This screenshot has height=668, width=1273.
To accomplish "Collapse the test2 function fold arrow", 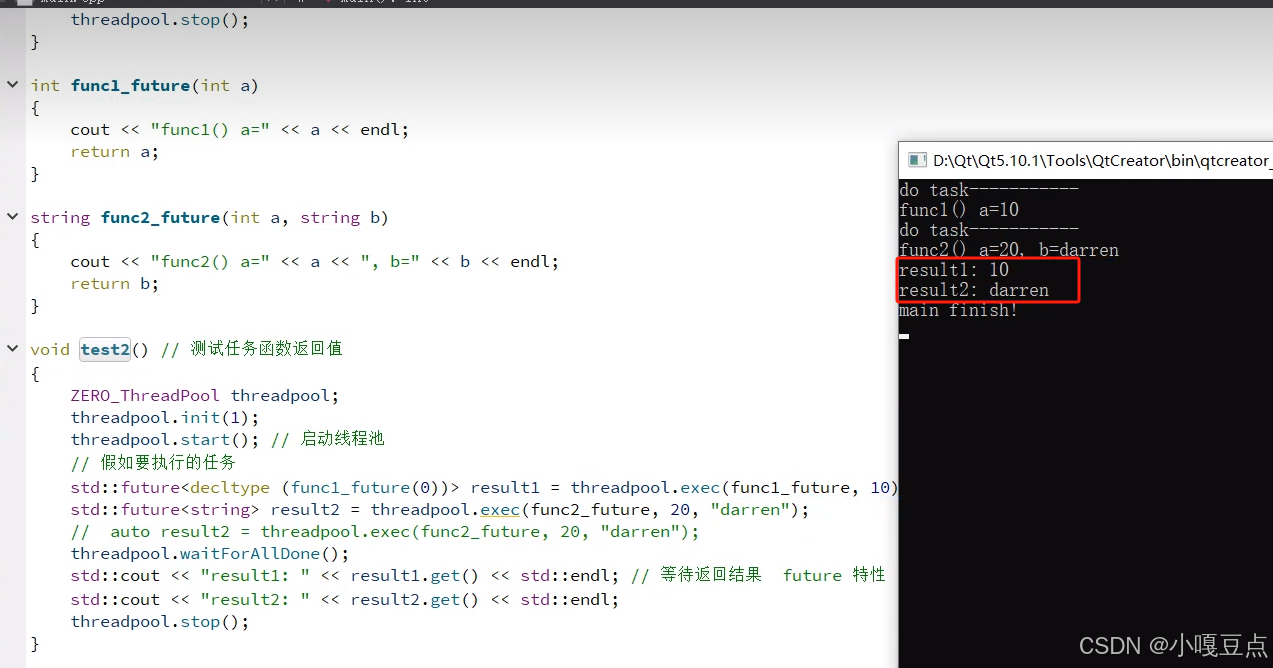I will pos(12,349).
